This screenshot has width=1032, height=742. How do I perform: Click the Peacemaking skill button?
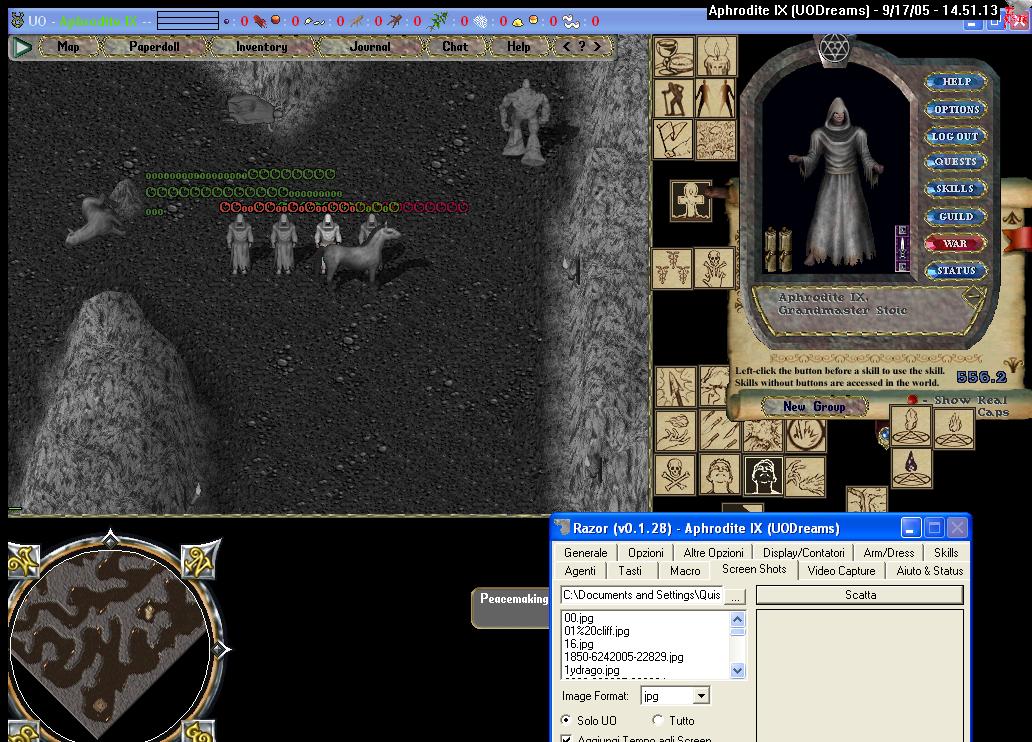[x=513, y=607]
